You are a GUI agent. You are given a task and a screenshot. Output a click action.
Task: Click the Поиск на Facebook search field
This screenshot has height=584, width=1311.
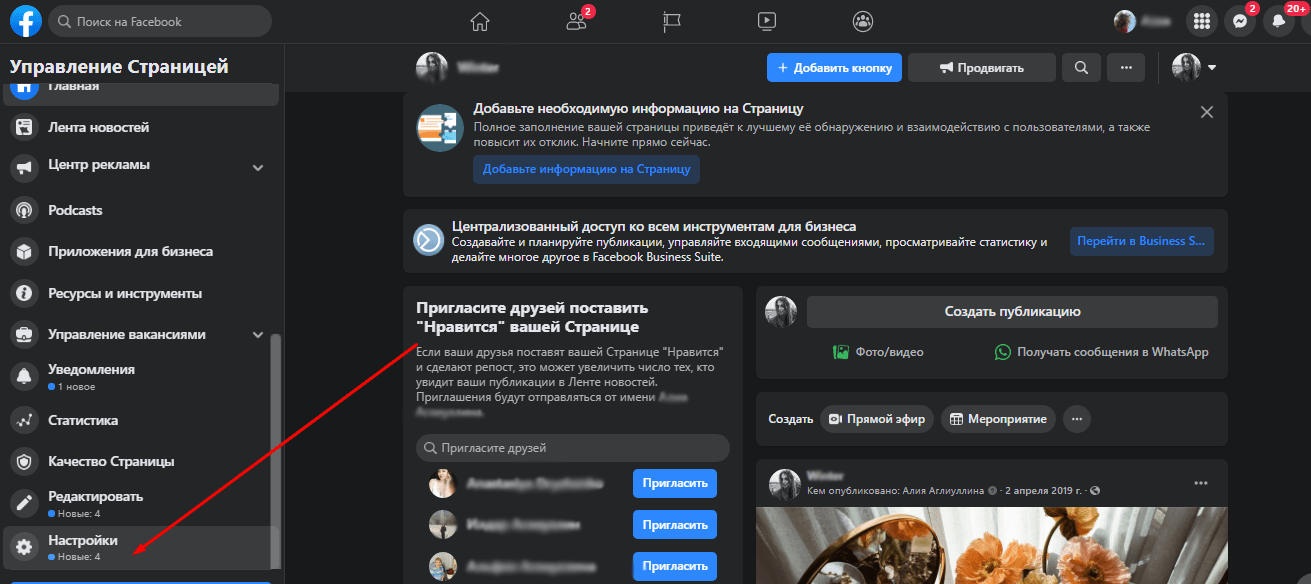coord(160,21)
